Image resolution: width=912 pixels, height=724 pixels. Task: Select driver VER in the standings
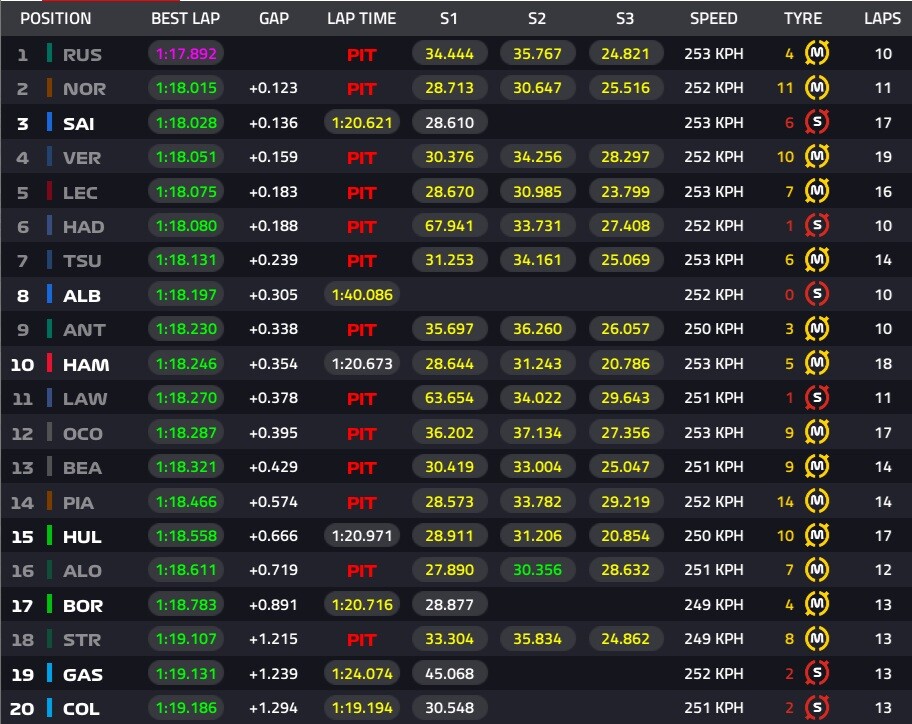point(82,158)
